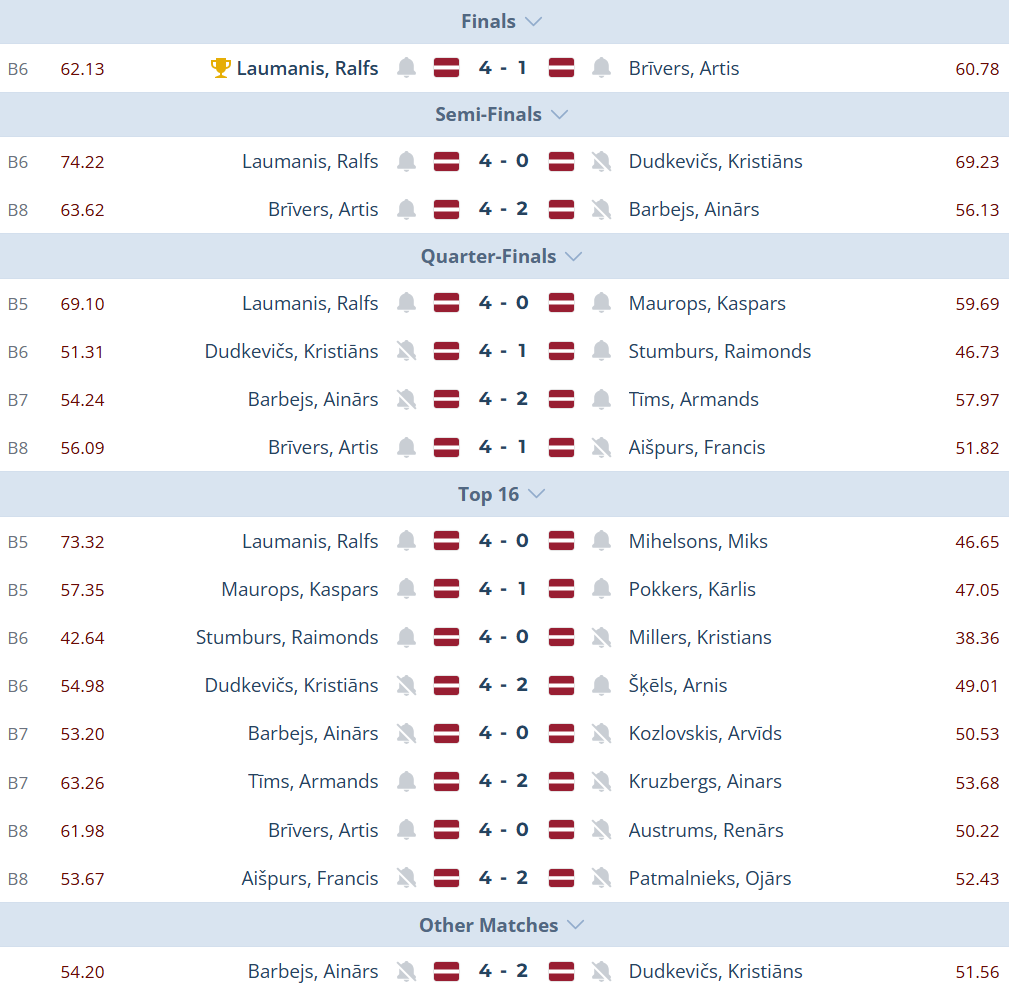
Task: Collapse the Finals section
Action: coord(533,21)
